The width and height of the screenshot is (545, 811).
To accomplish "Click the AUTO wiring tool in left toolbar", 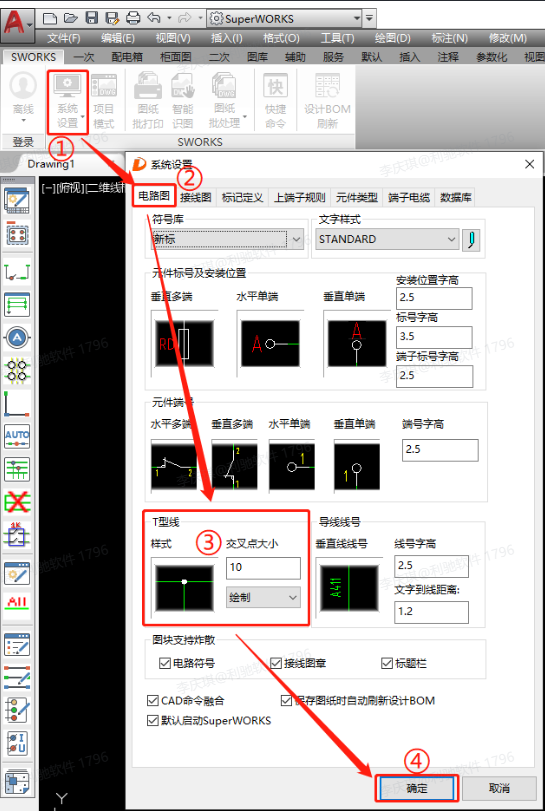I will [17, 436].
